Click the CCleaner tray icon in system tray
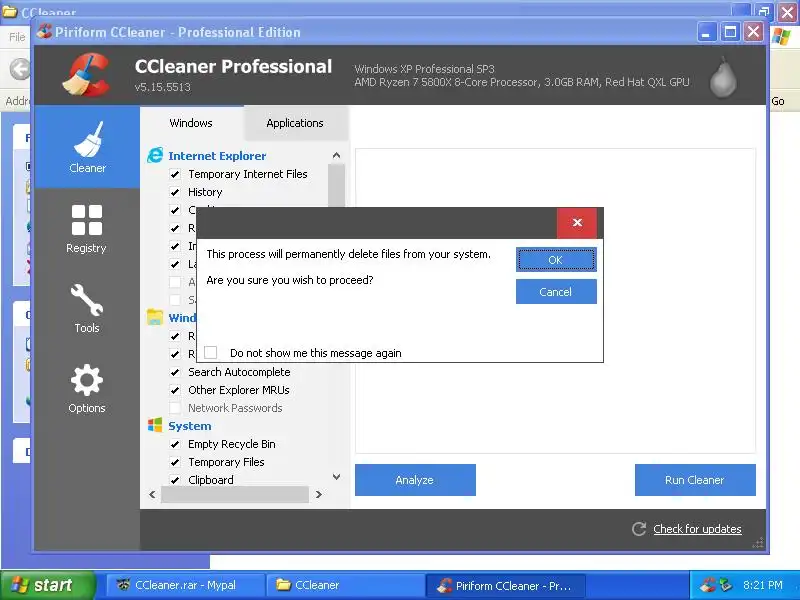 click(708, 585)
